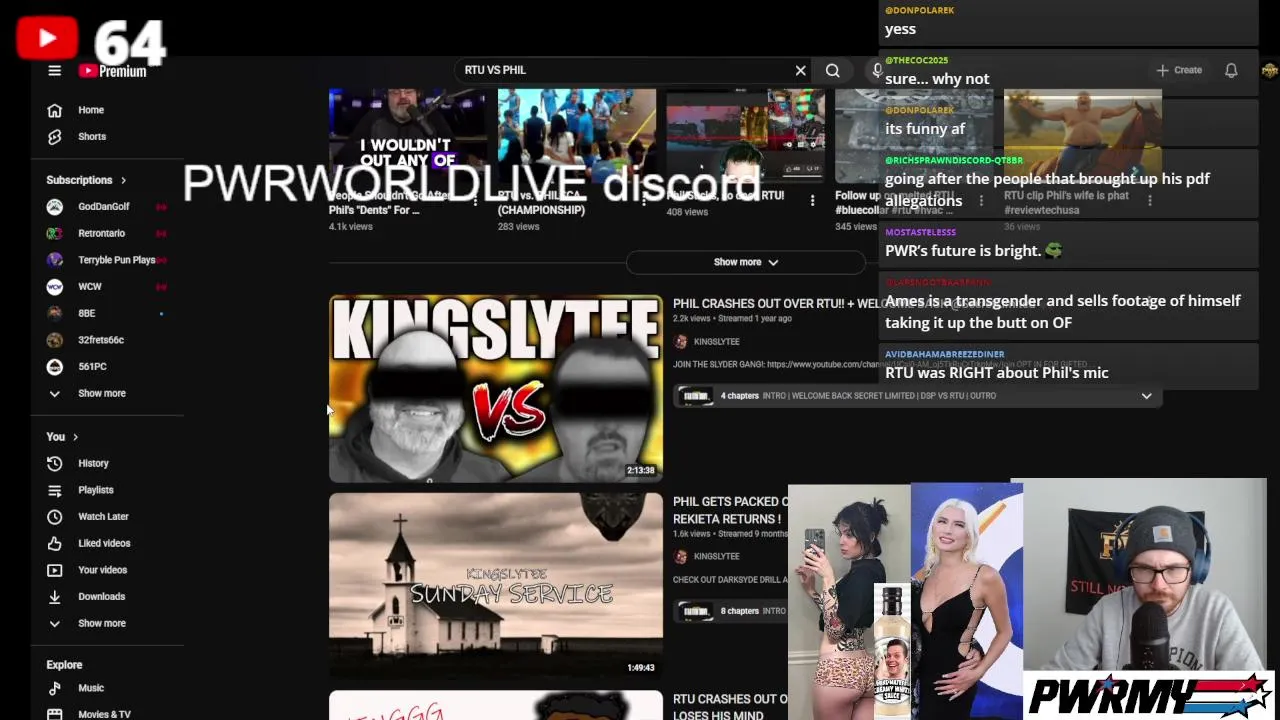The width and height of the screenshot is (1280, 720).
Task: Open Sunday Service video thumbnail
Action: click(496, 586)
